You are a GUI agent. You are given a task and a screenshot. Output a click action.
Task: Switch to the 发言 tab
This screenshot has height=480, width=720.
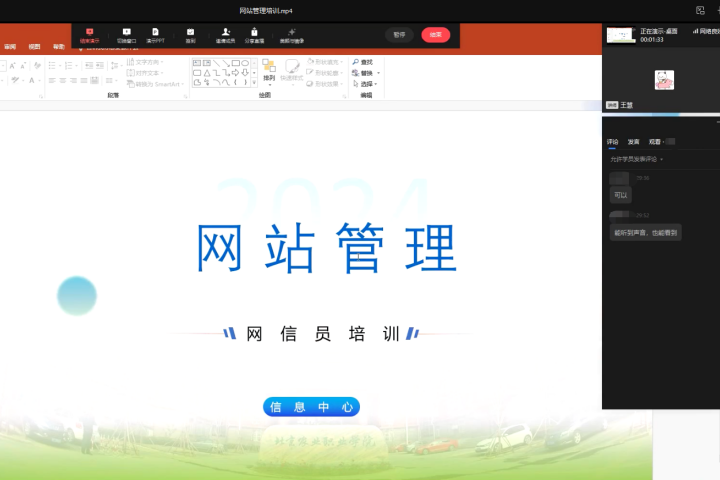point(633,142)
